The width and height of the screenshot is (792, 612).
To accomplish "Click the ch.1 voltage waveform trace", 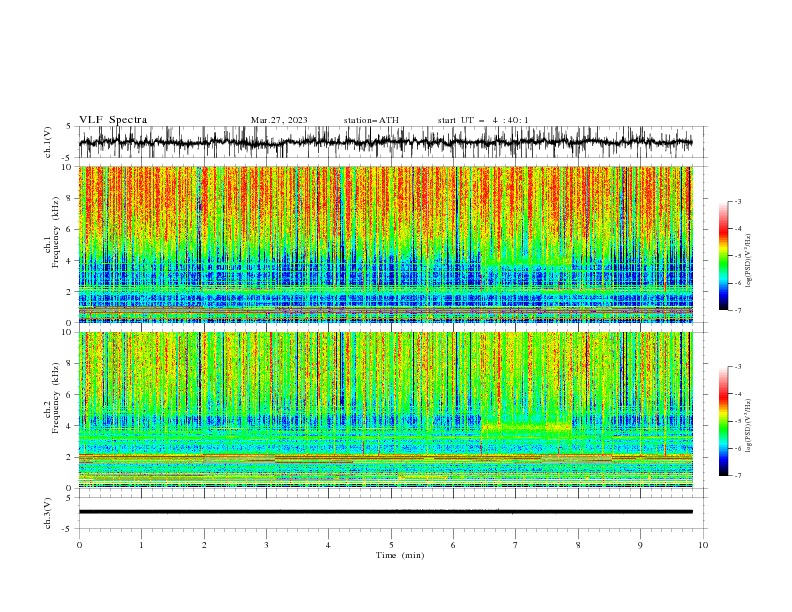I will tap(385, 142).
